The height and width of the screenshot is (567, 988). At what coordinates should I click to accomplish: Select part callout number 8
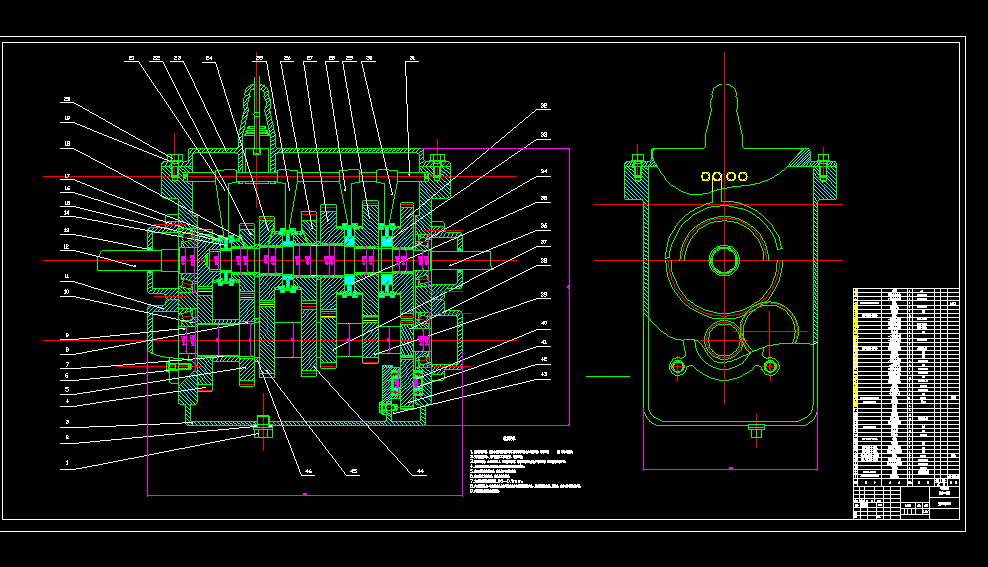tap(67, 350)
